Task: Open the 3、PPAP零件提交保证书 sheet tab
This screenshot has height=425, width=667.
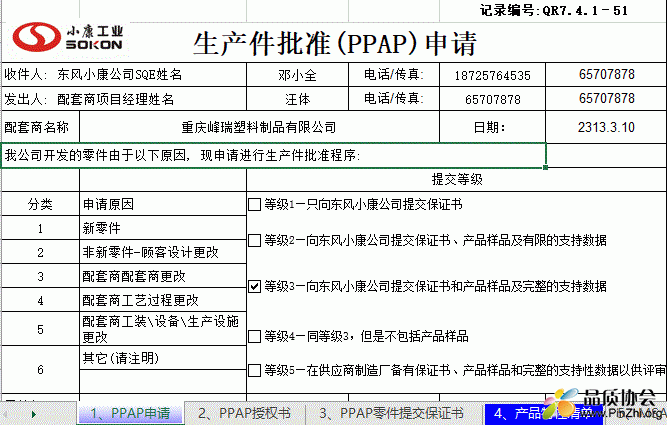Action: tap(391, 414)
